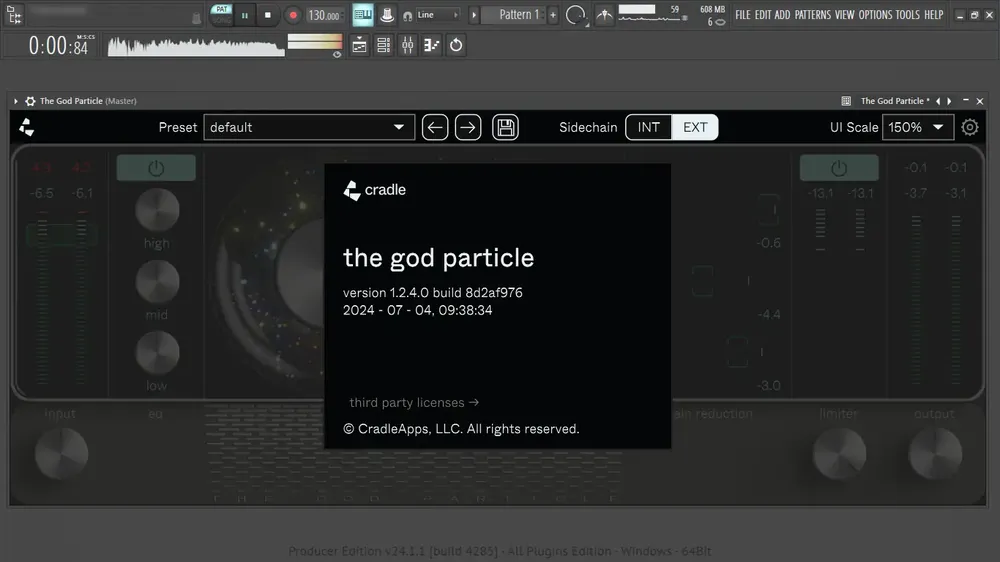Open the channel rack icon

(x=383, y=45)
